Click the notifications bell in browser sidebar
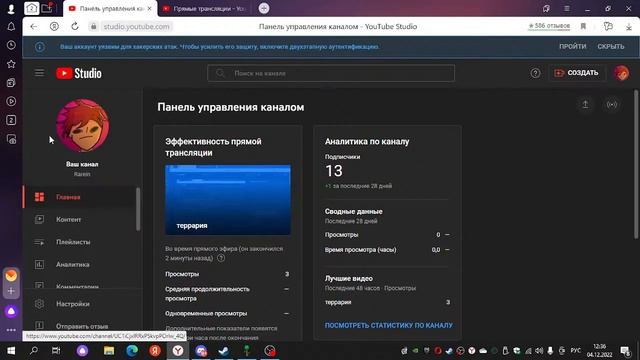Viewport: 640px width, 360px height. [11, 27]
